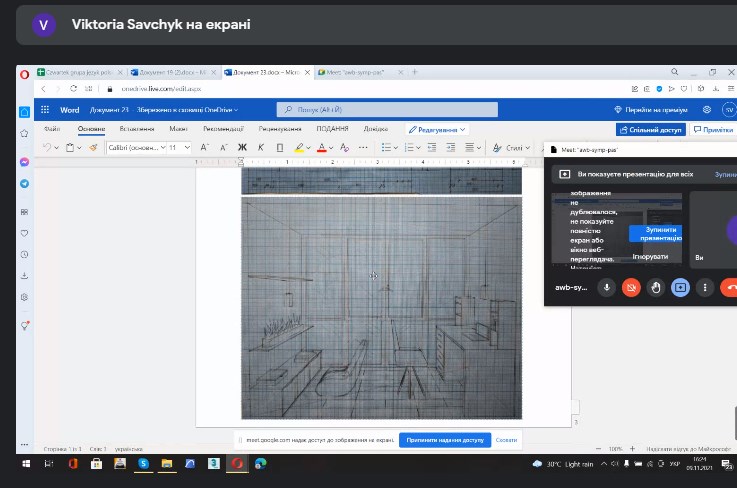Toggle present screen button in Meet popup
Viewport: 737px width, 488px height.
pyautogui.click(x=680, y=287)
